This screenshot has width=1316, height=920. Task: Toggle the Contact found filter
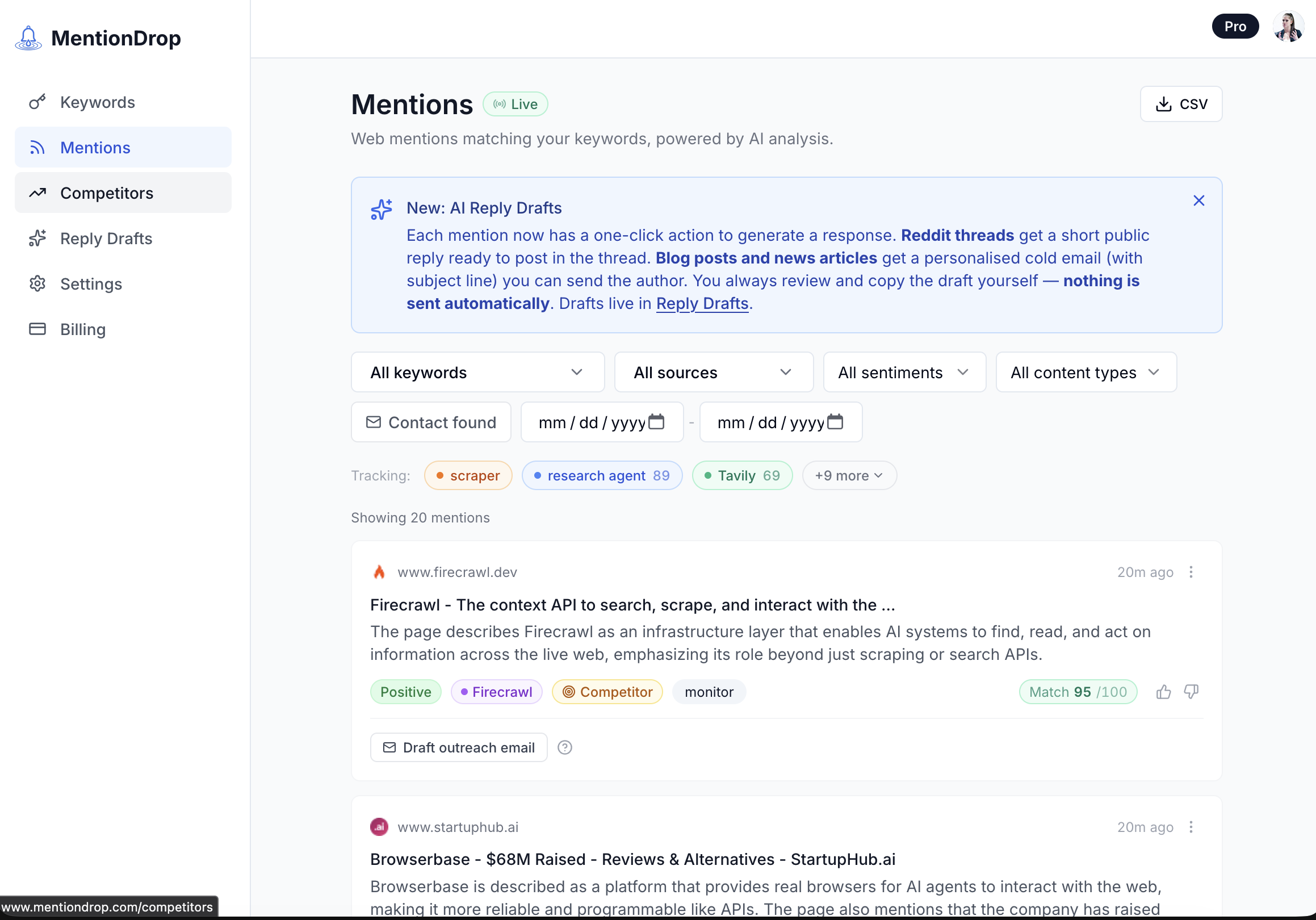[430, 422]
